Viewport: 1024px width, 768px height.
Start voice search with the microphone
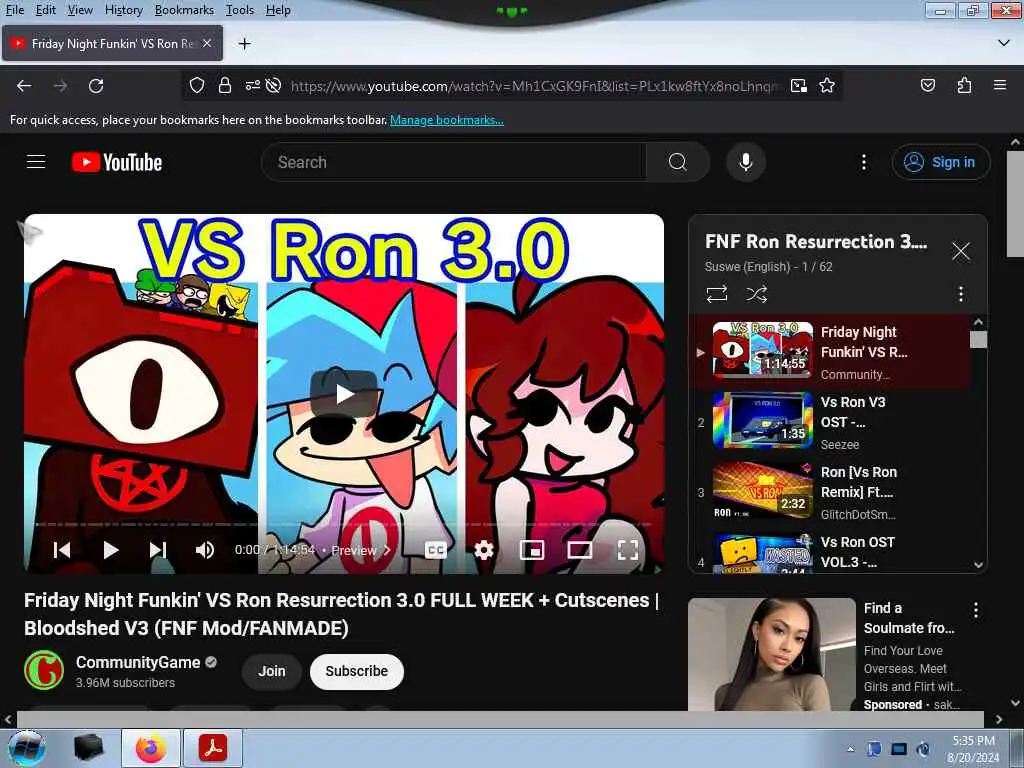[x=745, y=162]
